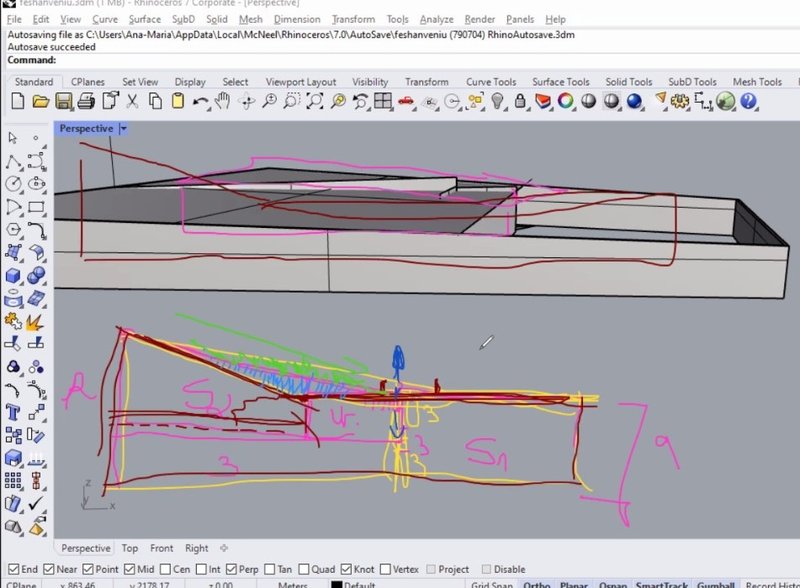Enable the Cen object snap checkbox

pyautogui.click(x=165, y=570)
